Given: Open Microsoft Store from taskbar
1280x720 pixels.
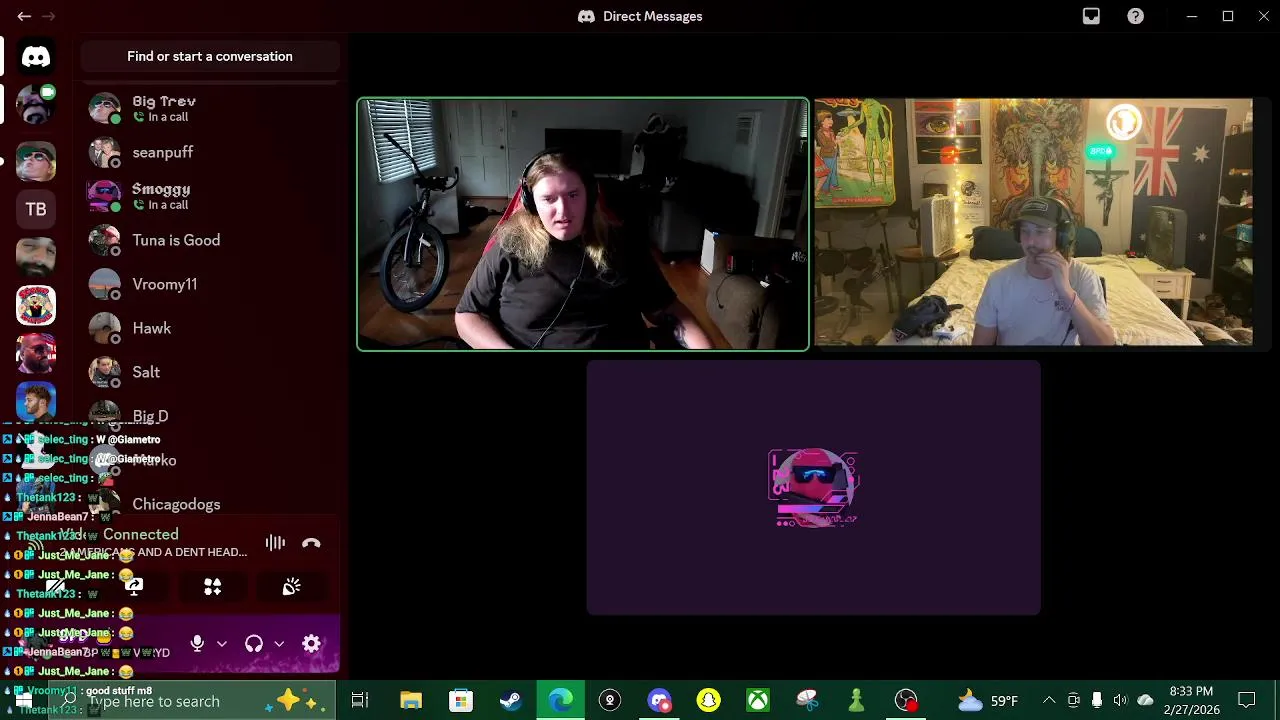Looking at the screenshot, I should (460, 701).
